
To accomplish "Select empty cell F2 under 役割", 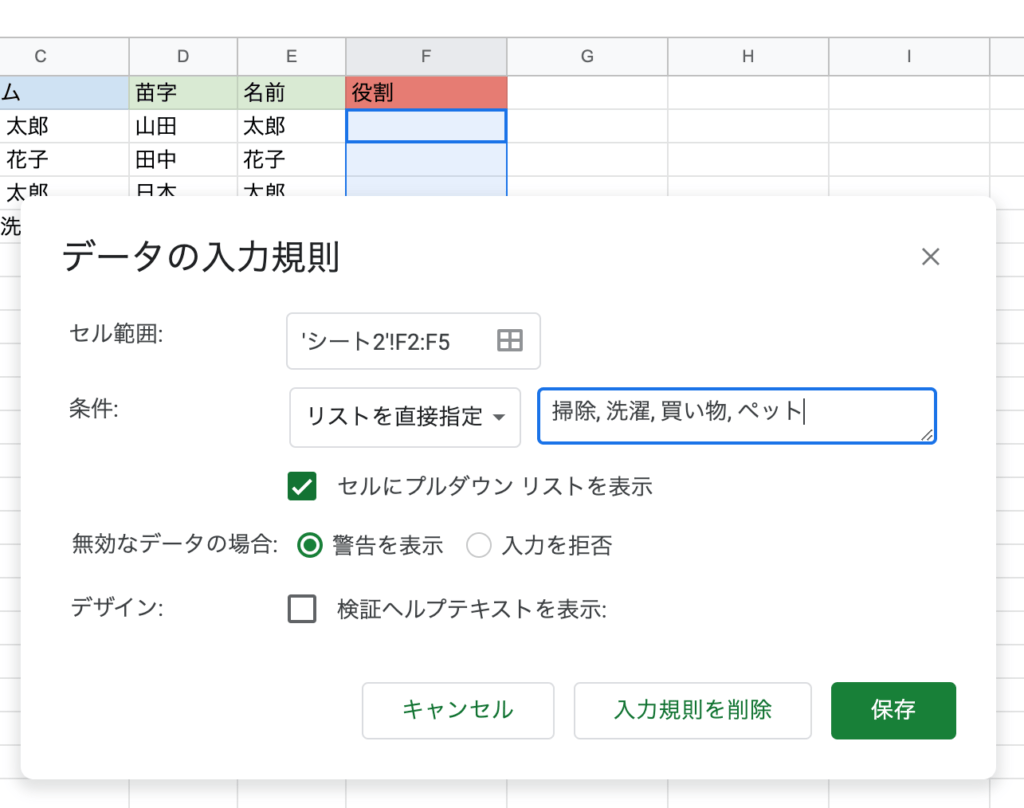I will (x=426, y=127).
